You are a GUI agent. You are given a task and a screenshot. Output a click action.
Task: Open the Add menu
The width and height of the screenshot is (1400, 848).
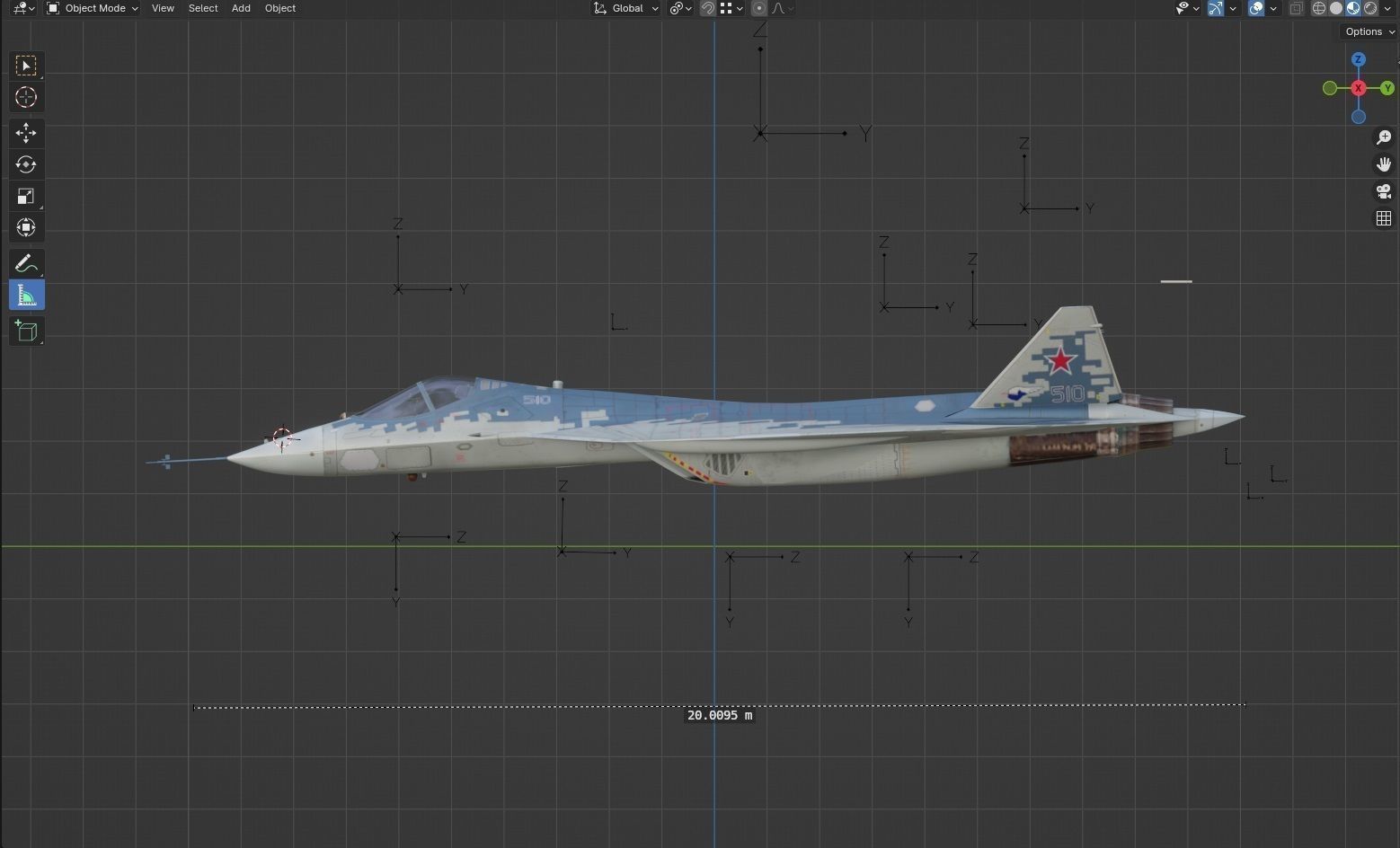point(241,8)
